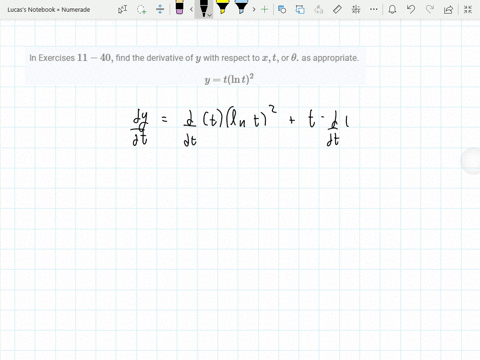
Task: Exit full screen mode arrows icon
Action: (x=468, y=9)
